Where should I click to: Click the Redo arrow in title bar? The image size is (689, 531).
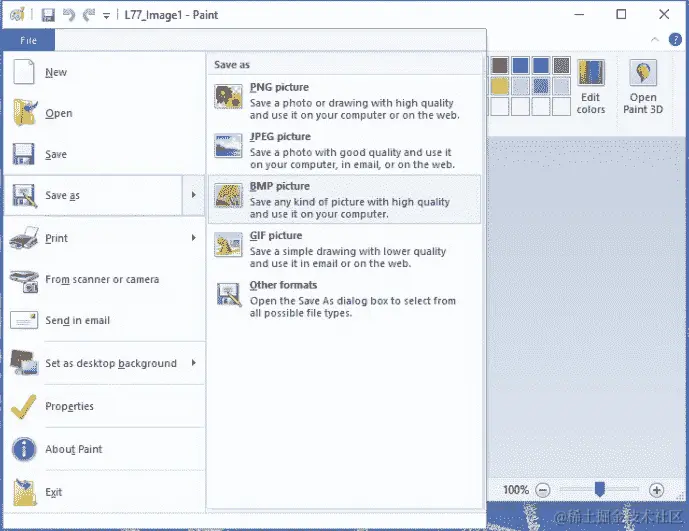pyautogui.click(x=89, y=15)
